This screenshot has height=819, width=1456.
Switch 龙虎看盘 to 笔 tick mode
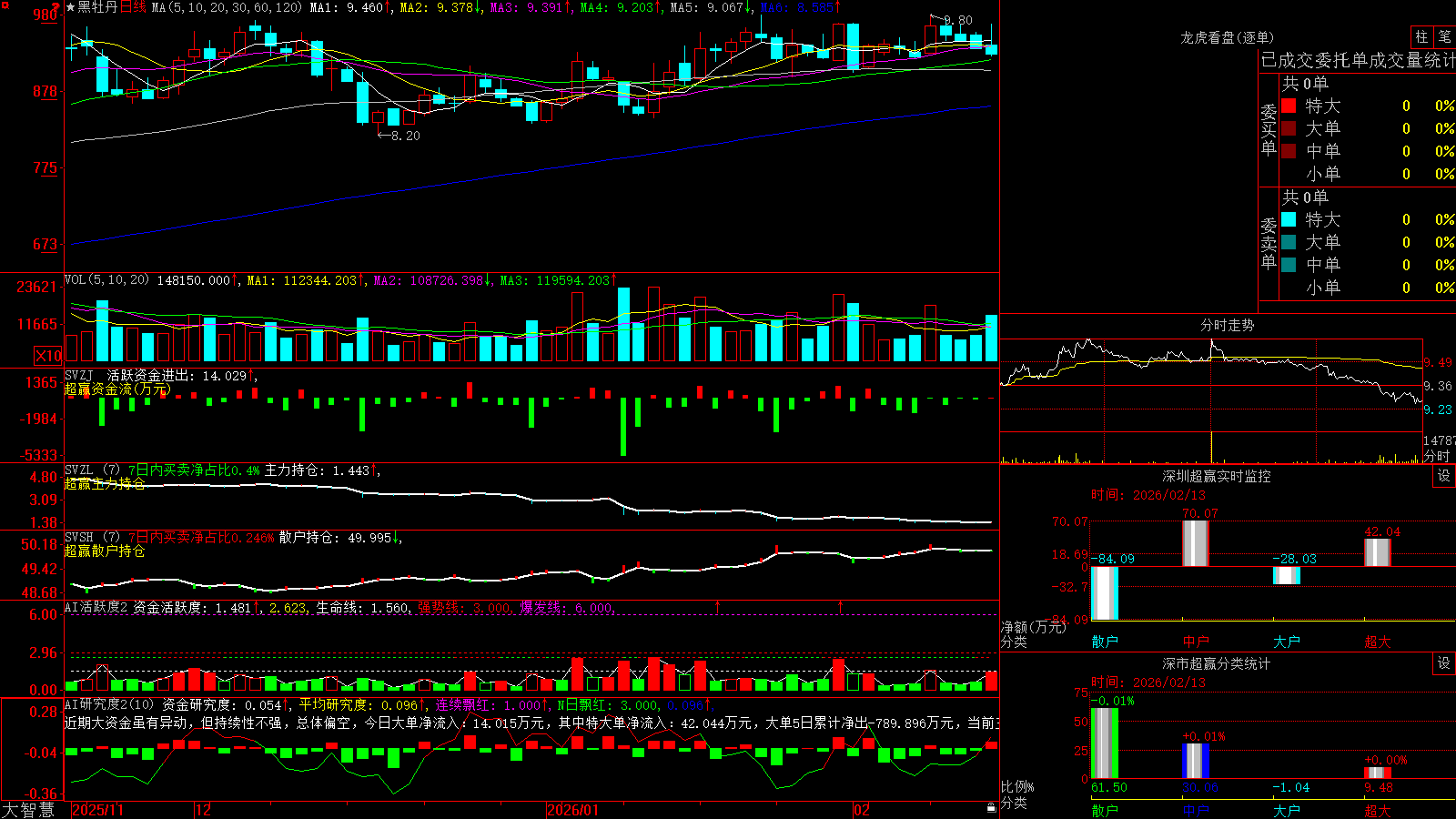(x=1444, y=36)
